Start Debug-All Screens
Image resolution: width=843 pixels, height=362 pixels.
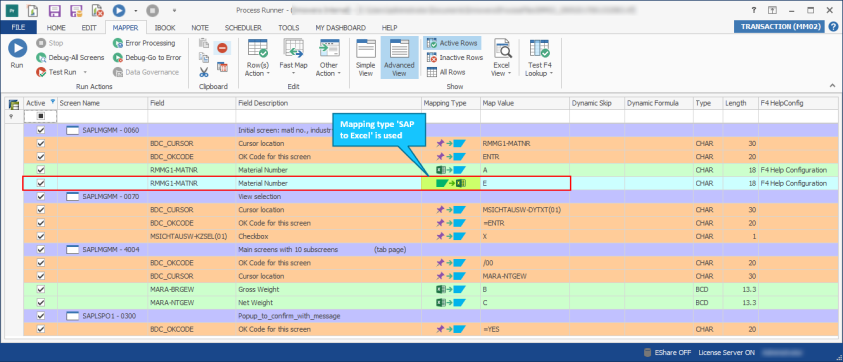(70, 58)
